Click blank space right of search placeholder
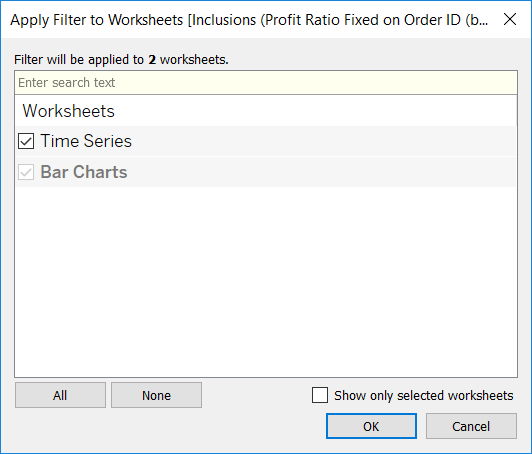532x454 pixels. pos(316,82)
